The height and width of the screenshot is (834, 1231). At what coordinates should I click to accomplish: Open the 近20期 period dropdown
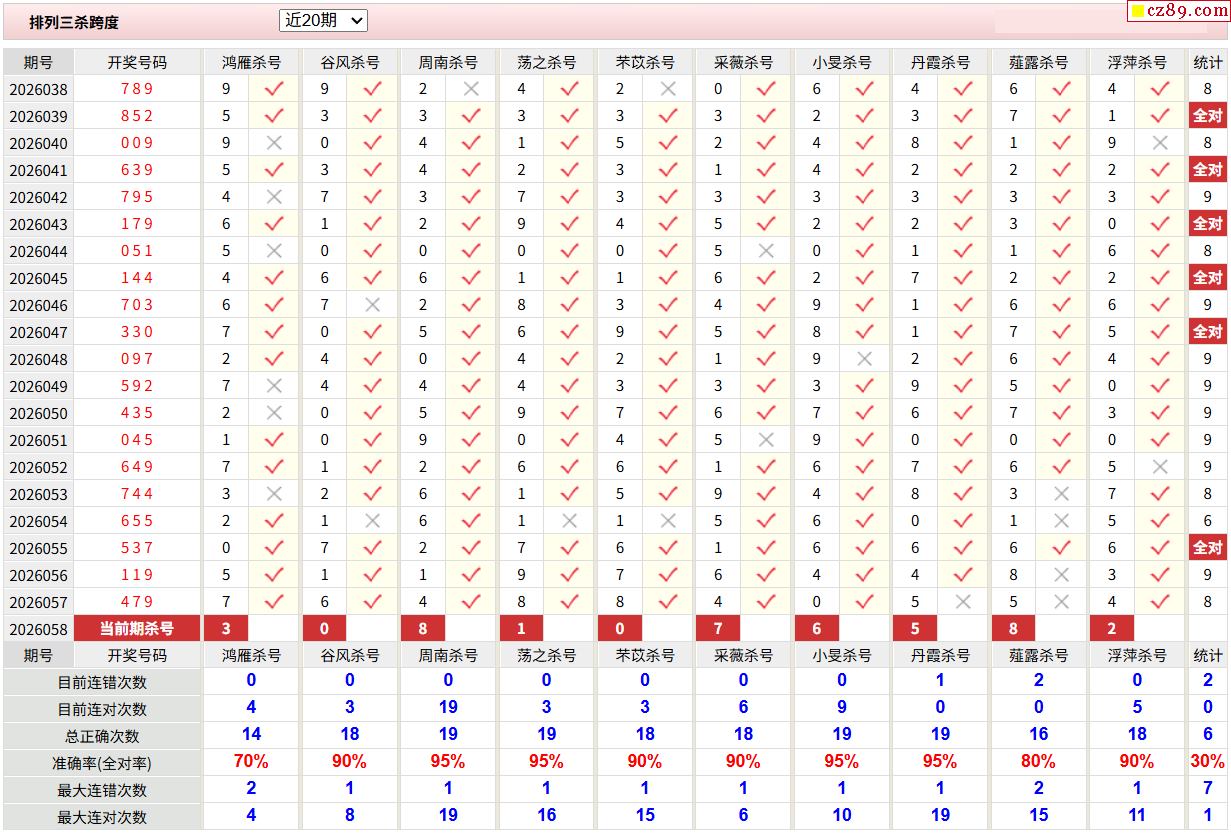click(x=323, y=20)
